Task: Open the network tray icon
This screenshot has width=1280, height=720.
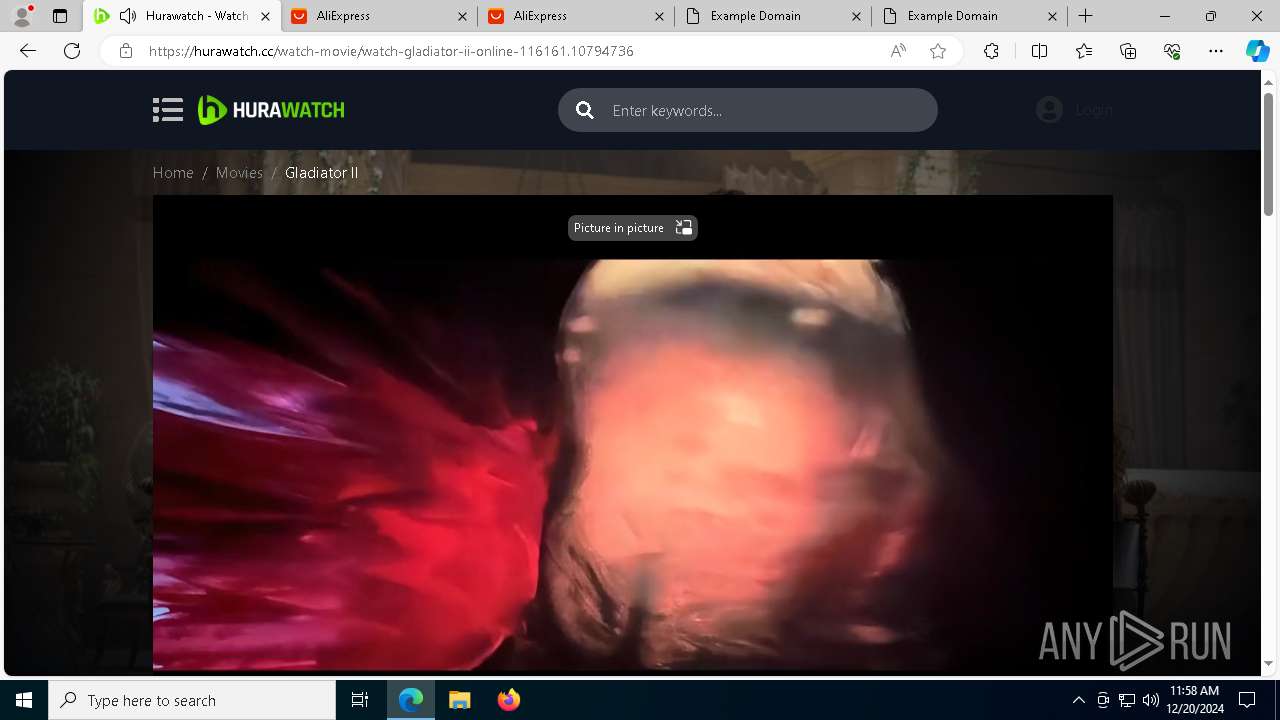Action: pyautogui.click(x=1127, y=700)
